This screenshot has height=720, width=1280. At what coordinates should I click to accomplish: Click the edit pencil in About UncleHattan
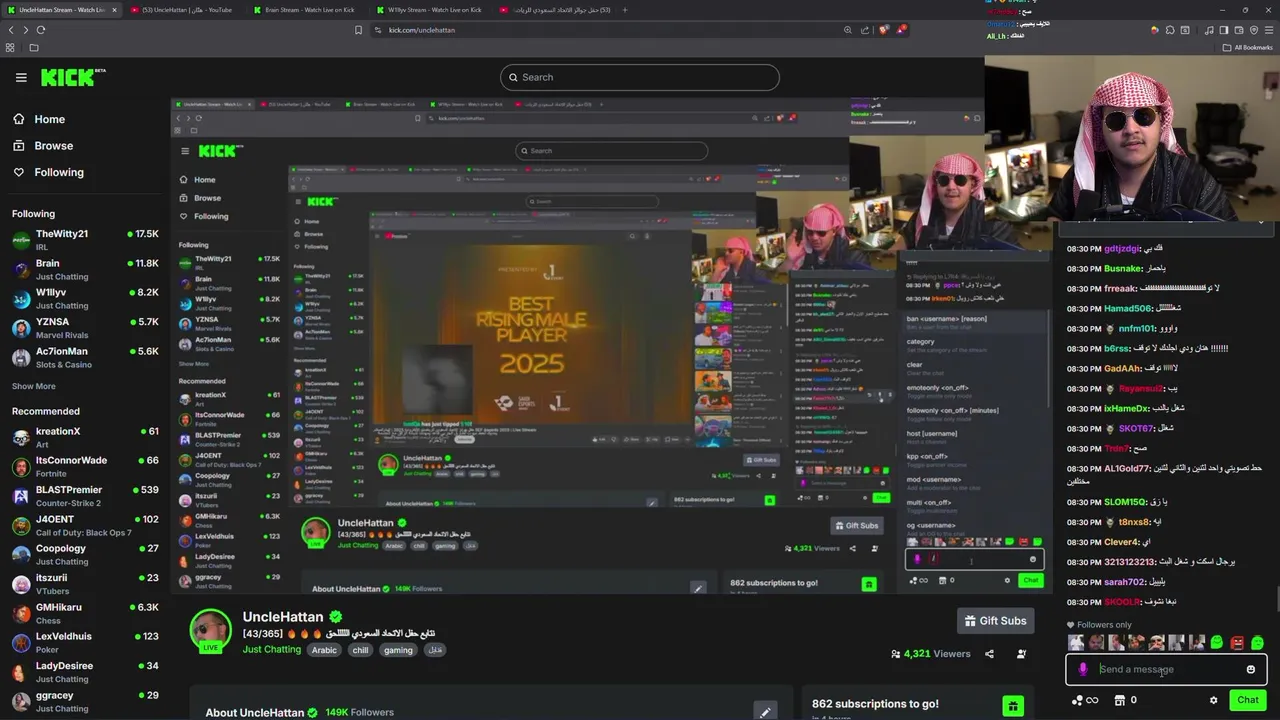765,712
